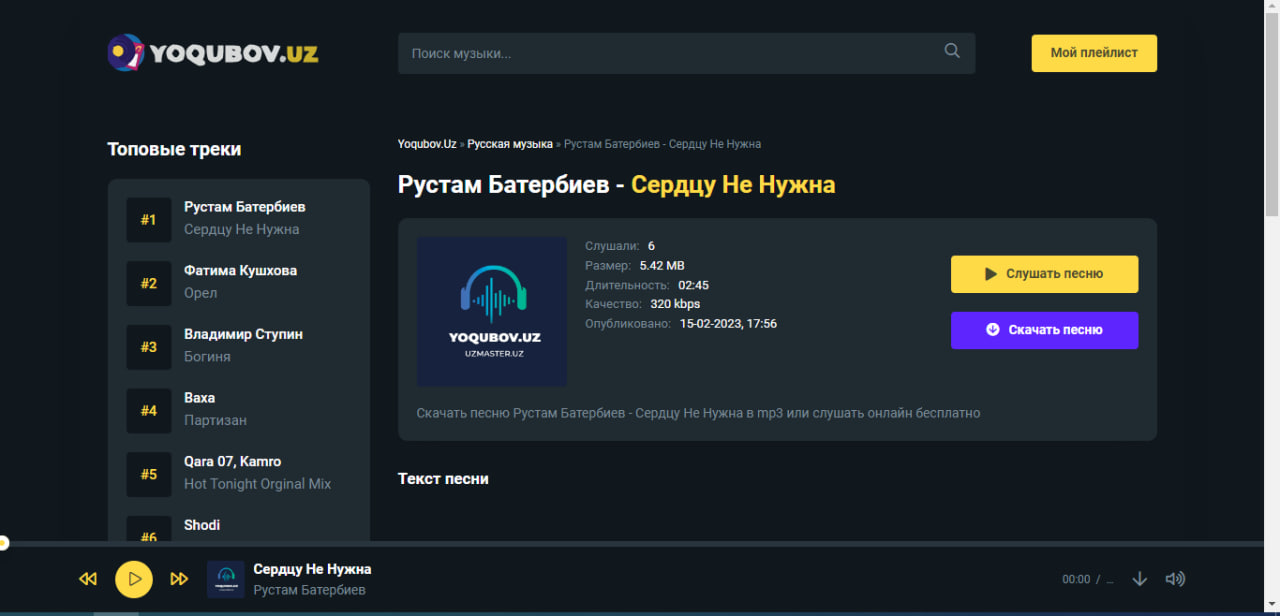Click subtitle Орел in top tracks
Viewport: 1280px width, 616px height.
click(x=200, y=293)
